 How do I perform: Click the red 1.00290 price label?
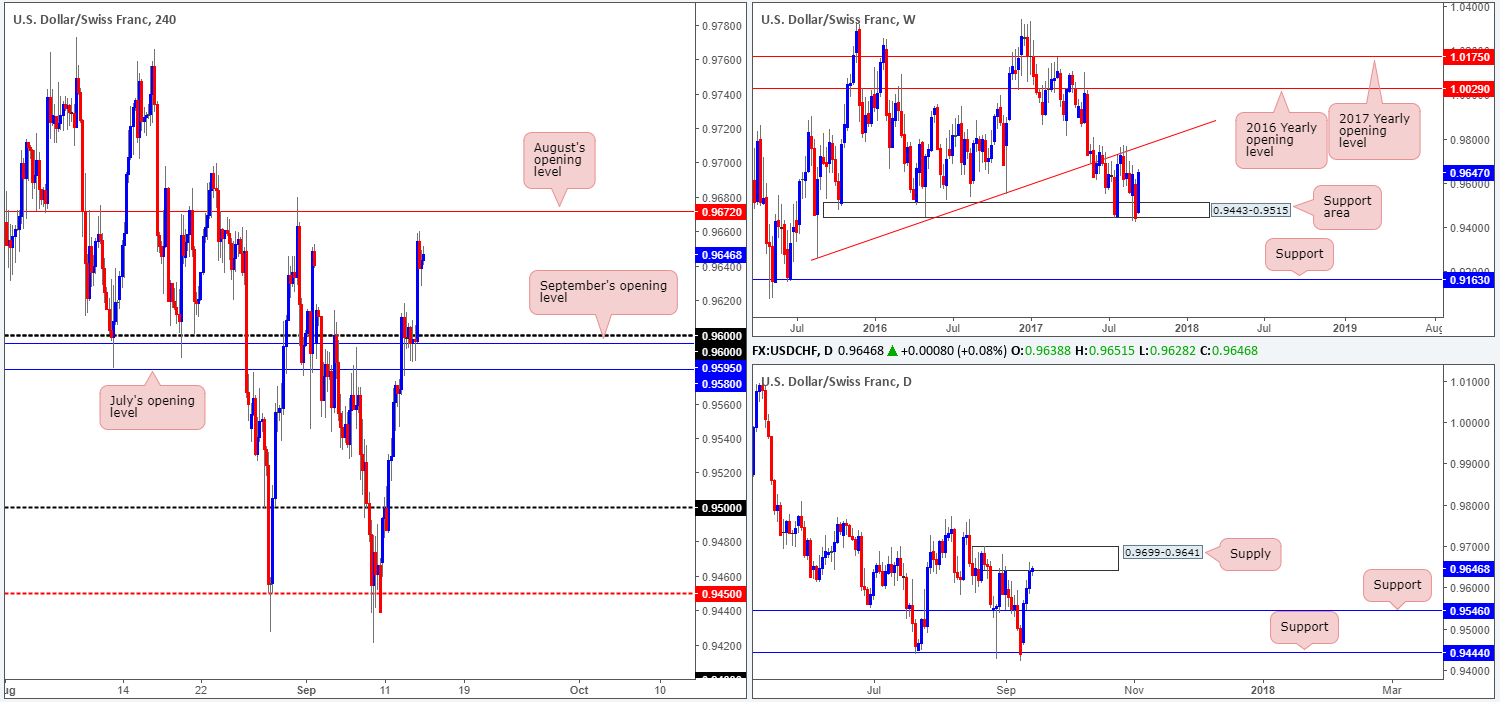(x=1469, y=89)
